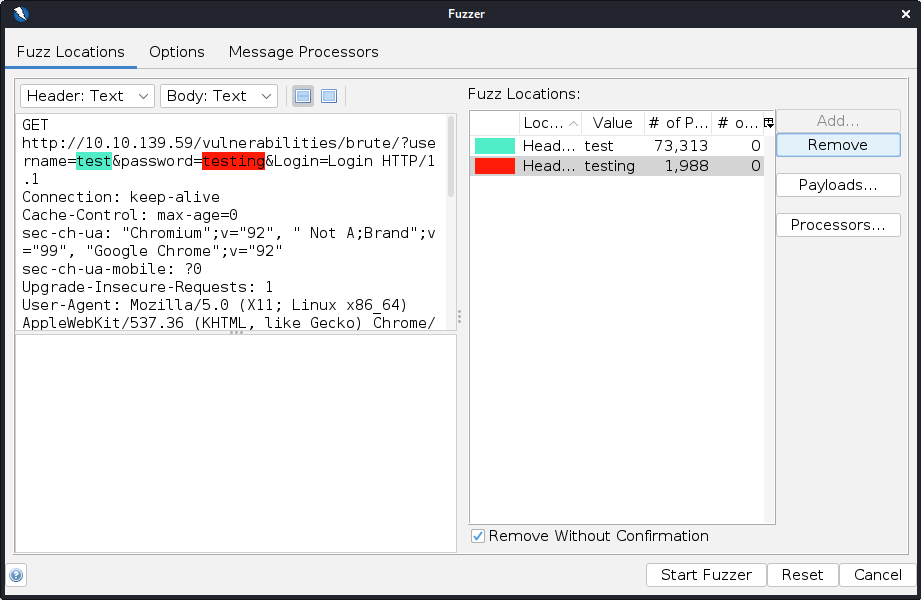
Task: Sort by the Location column header
Action: point(549,123)
